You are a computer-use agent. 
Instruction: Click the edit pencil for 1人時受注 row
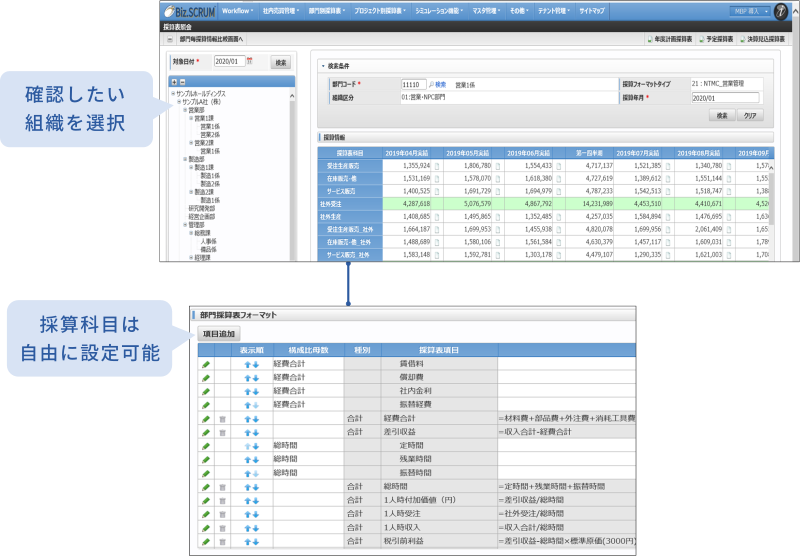(206, 514)
